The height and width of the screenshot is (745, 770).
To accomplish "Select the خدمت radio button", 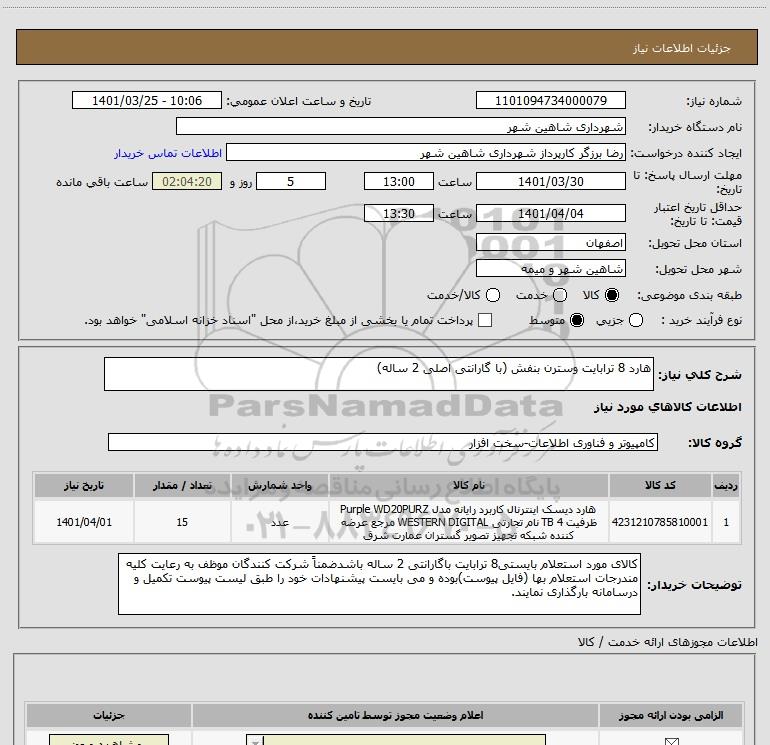I will (x=560, y=295).
